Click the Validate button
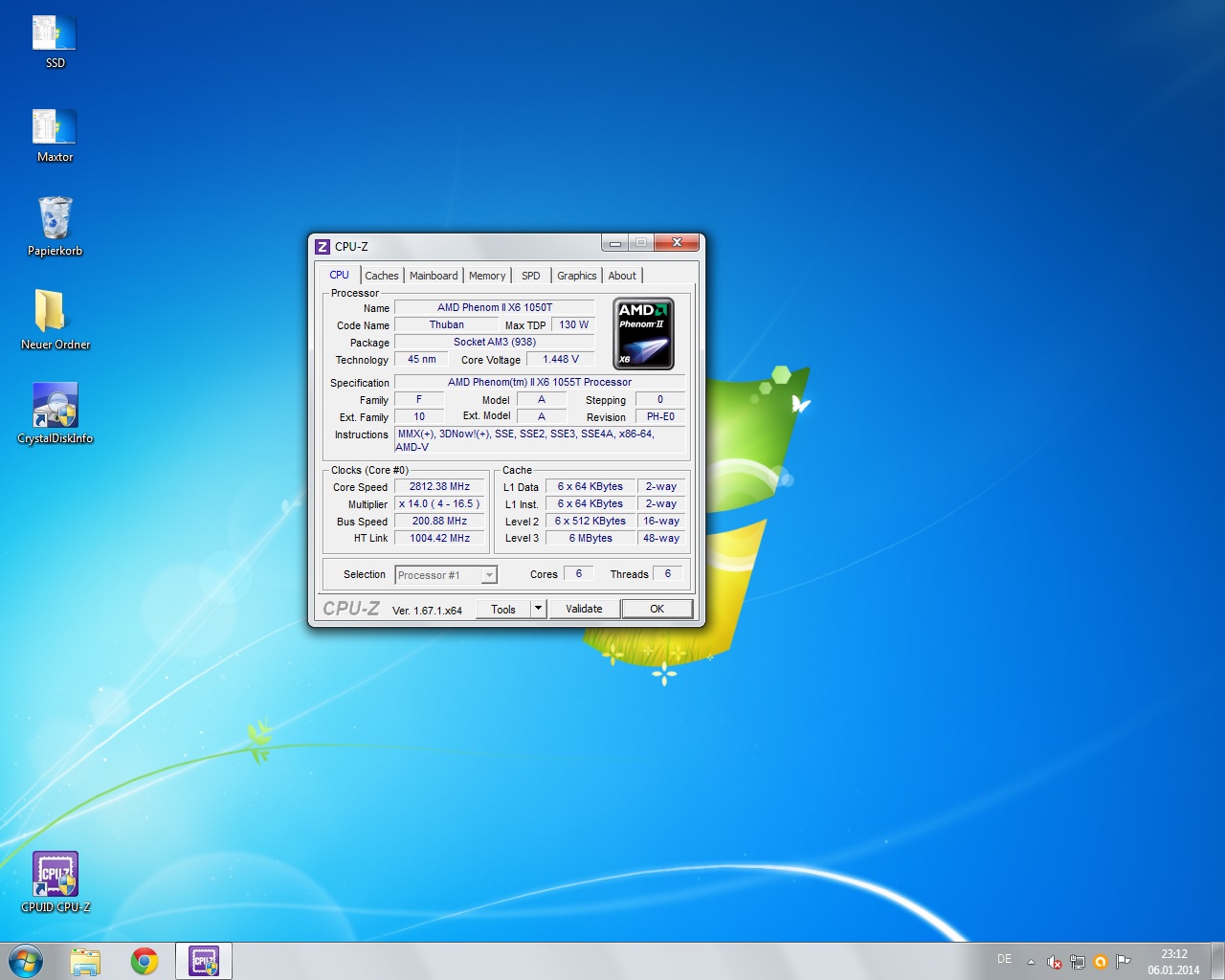Screen dimensions: 1225x980 [x=584, y=609]
